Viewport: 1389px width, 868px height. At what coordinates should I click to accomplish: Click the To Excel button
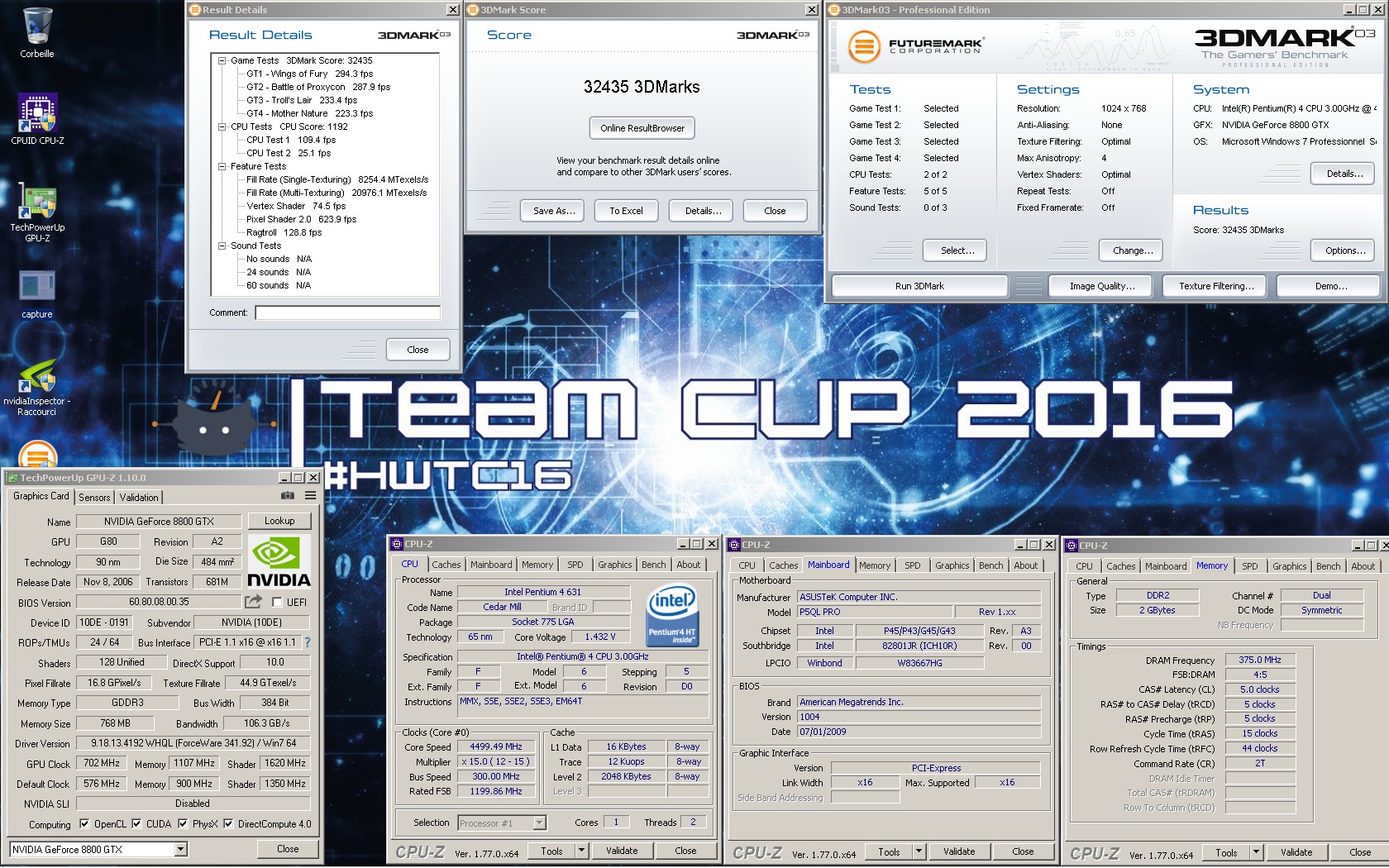[x=626, y=211]
